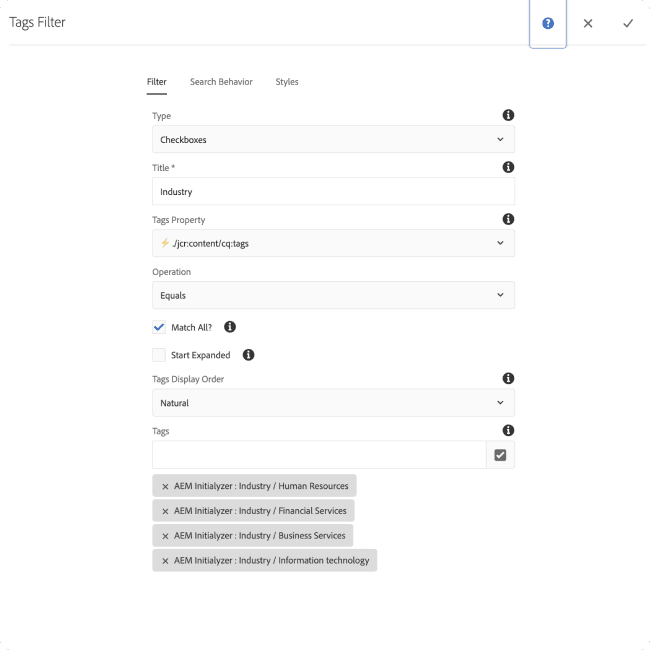Click info icon next to Type field

[508, 116]
